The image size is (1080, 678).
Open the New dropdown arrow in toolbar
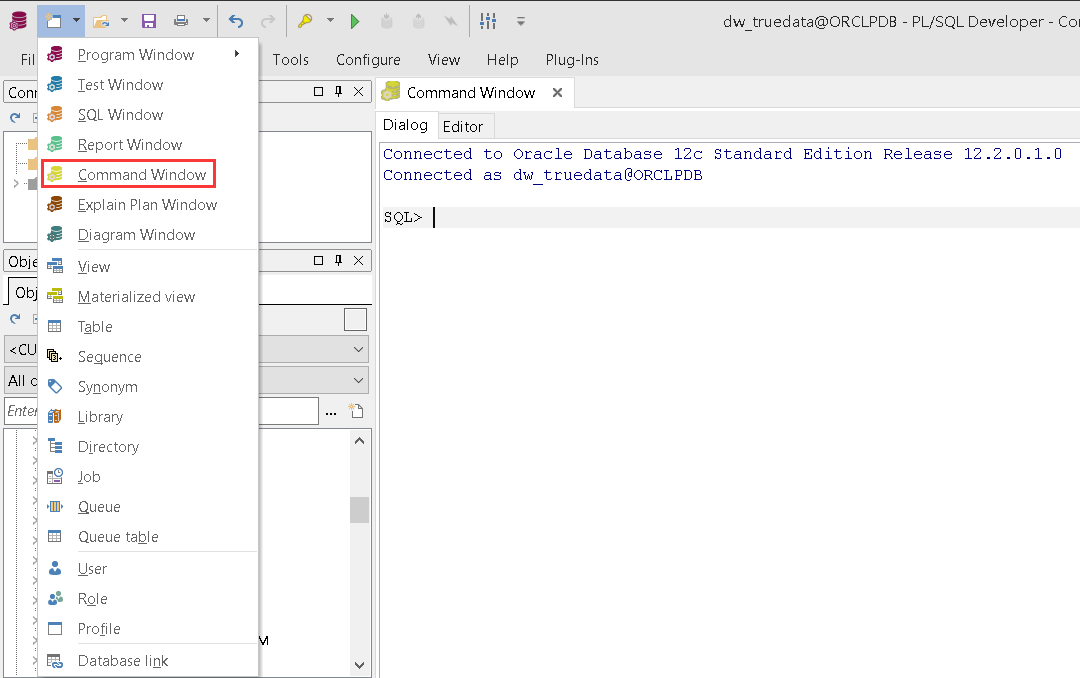[x=76, y=21]
